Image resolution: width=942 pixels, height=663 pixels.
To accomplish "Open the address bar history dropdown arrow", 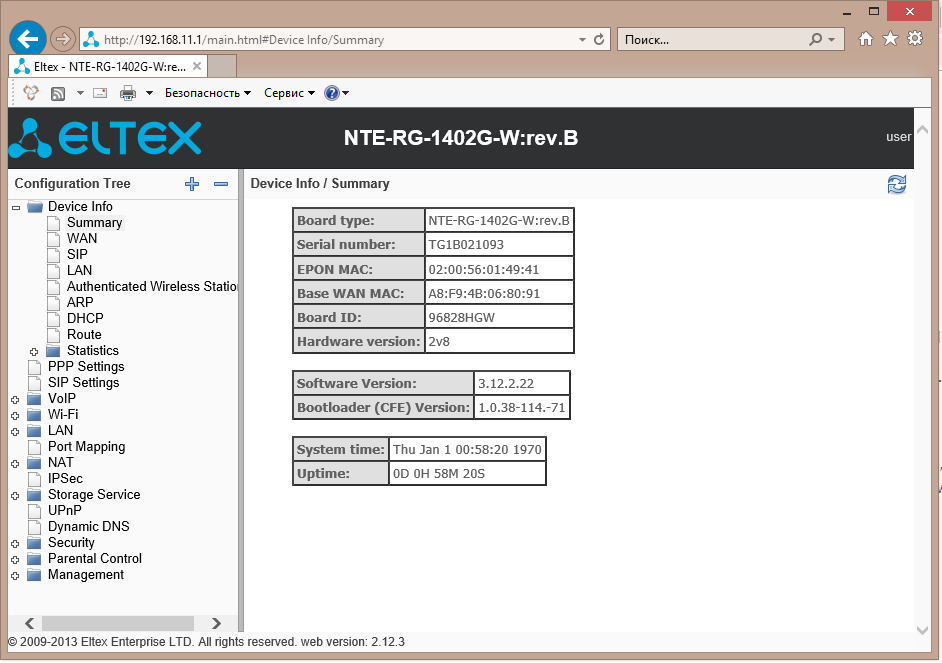I will [x=582, y=40].
